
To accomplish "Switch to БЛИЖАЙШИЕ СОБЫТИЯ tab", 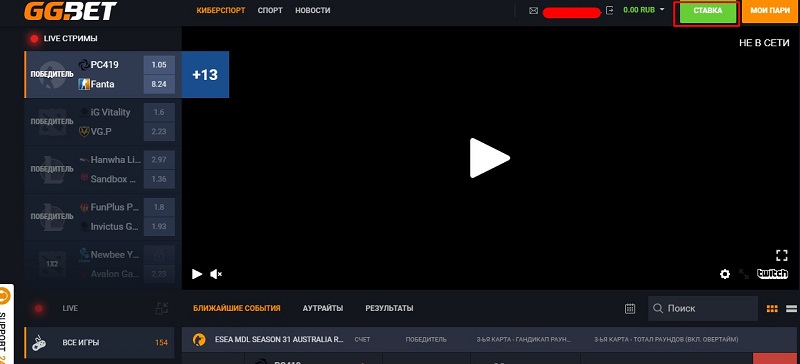I will point(237,308).
